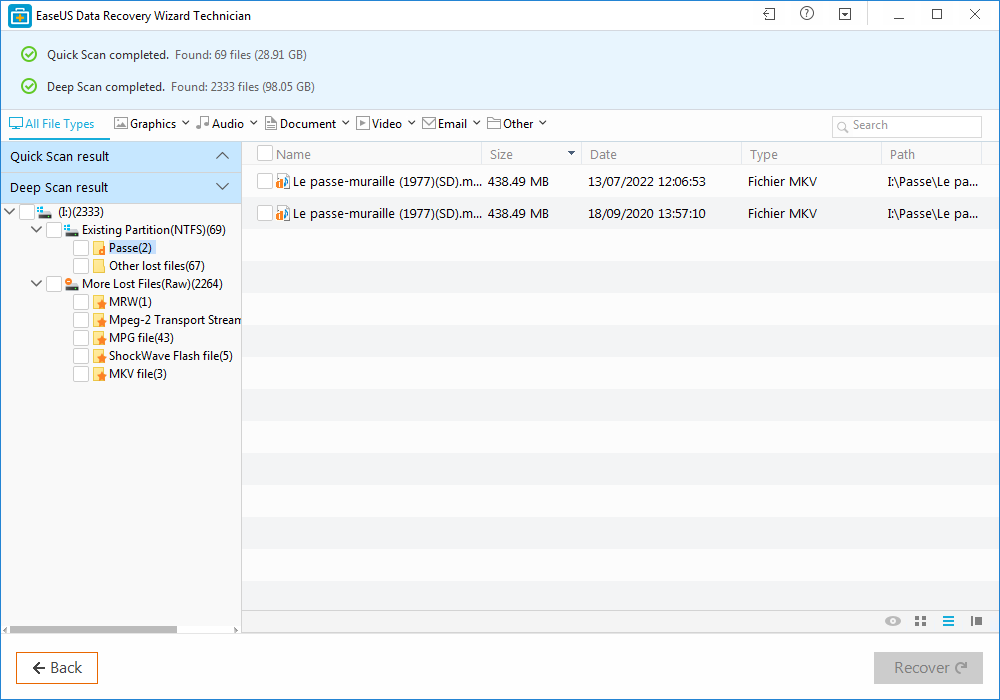Select the Passe(2) tree item
Viewport: 1000px width, 700px height.
[x=130, y=248]
